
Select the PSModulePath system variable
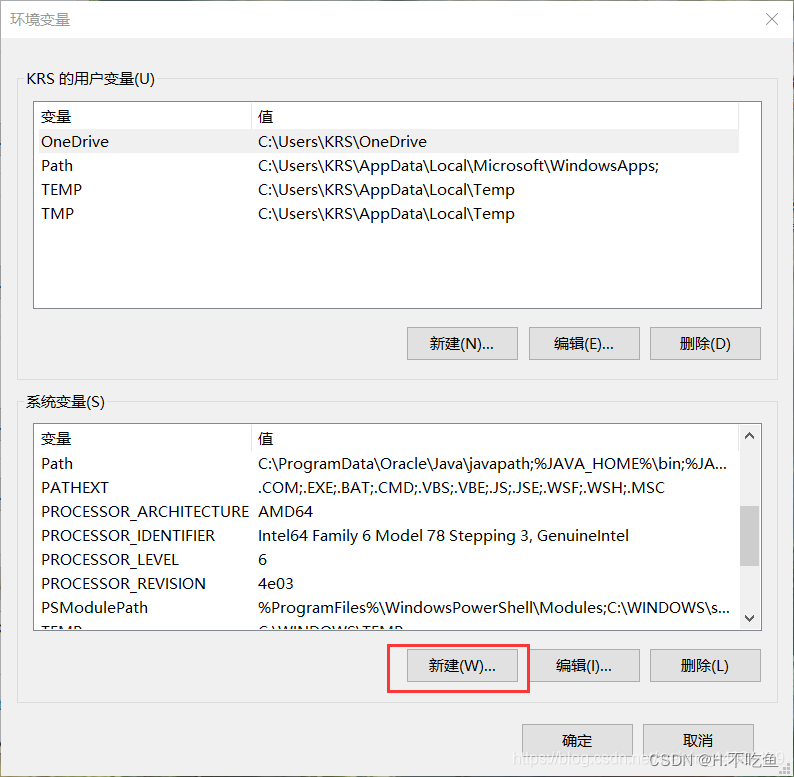388,607
